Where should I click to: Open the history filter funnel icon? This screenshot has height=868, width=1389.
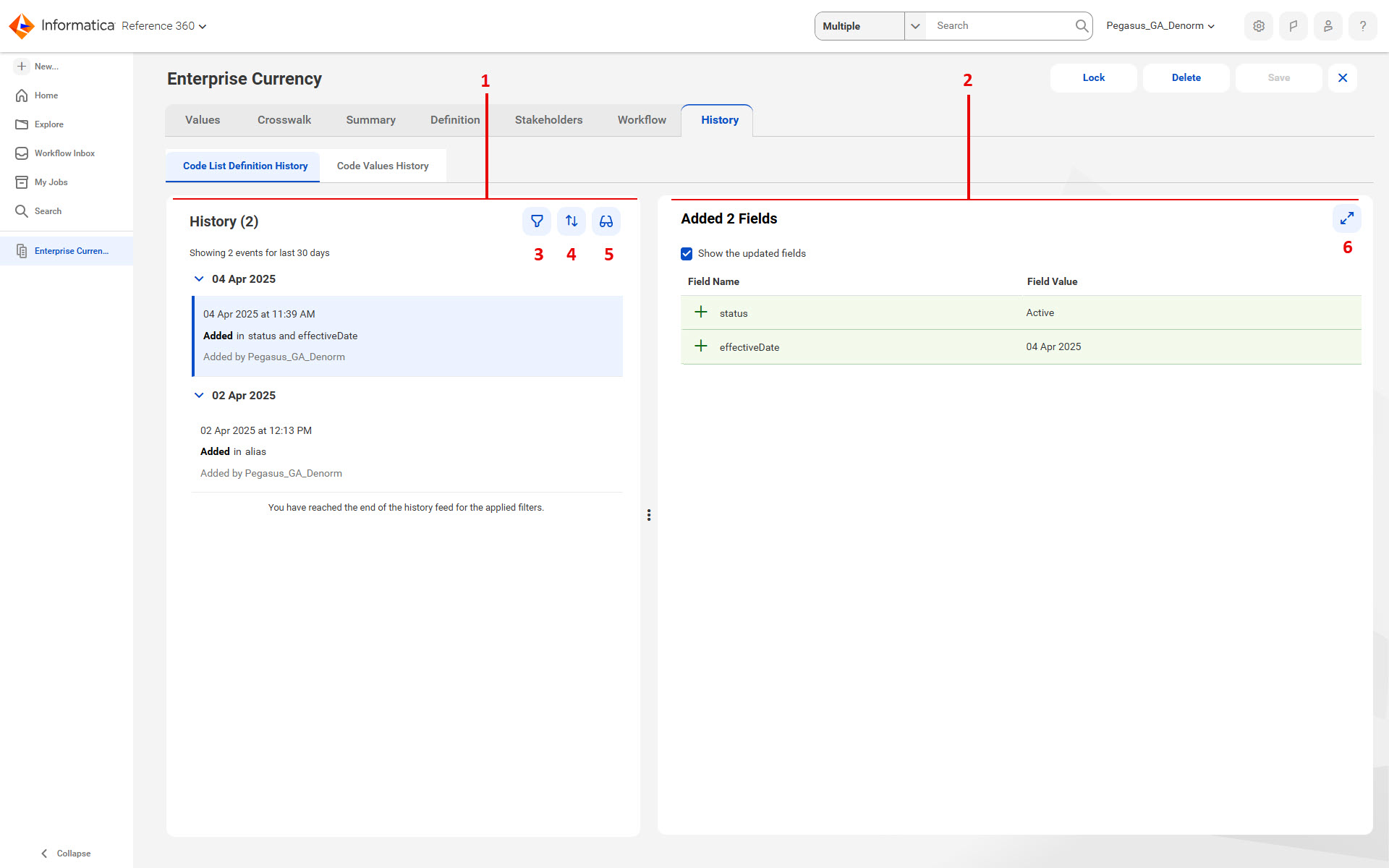[x=537, y=221]
